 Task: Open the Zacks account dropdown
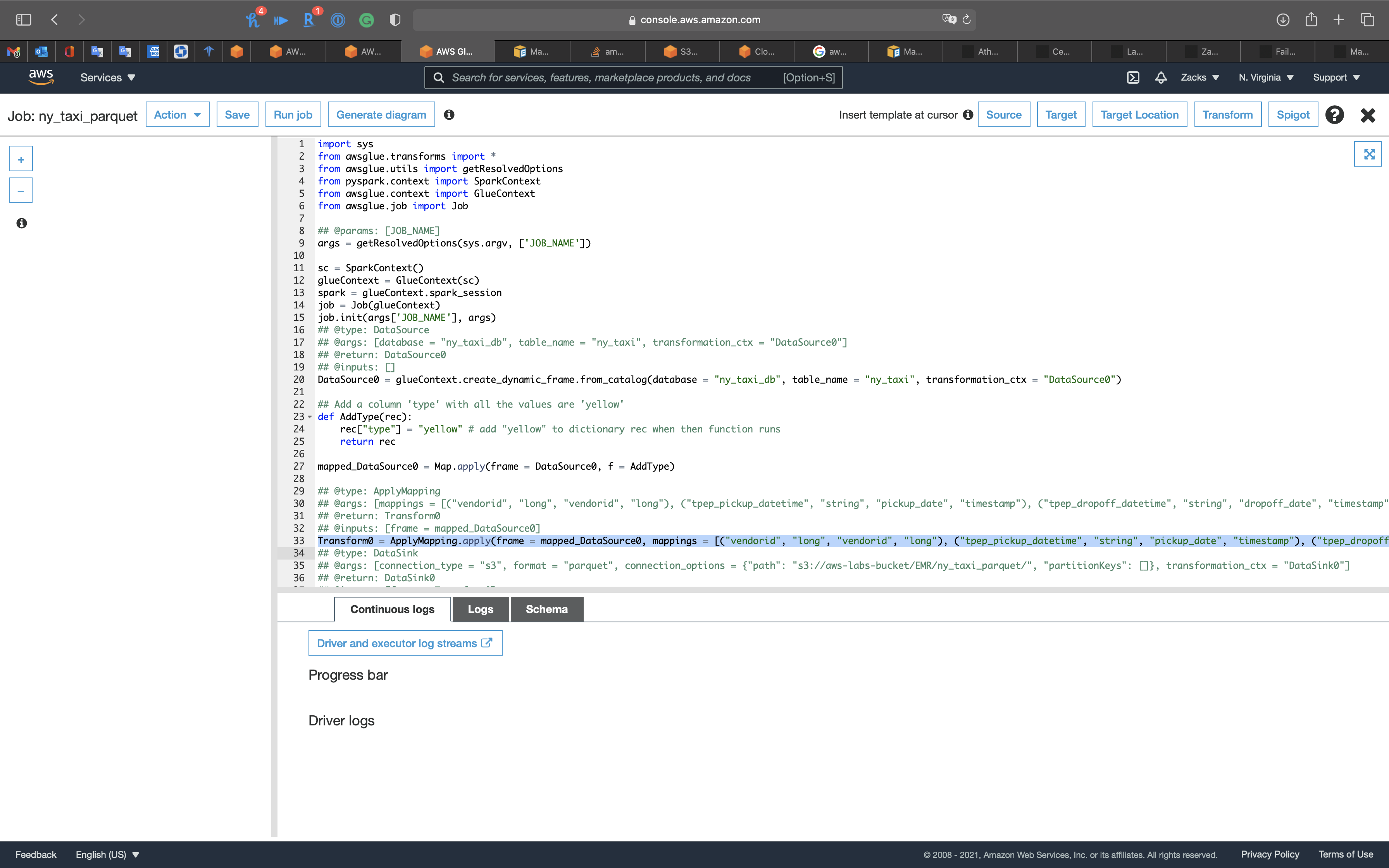coord(1199,77)
